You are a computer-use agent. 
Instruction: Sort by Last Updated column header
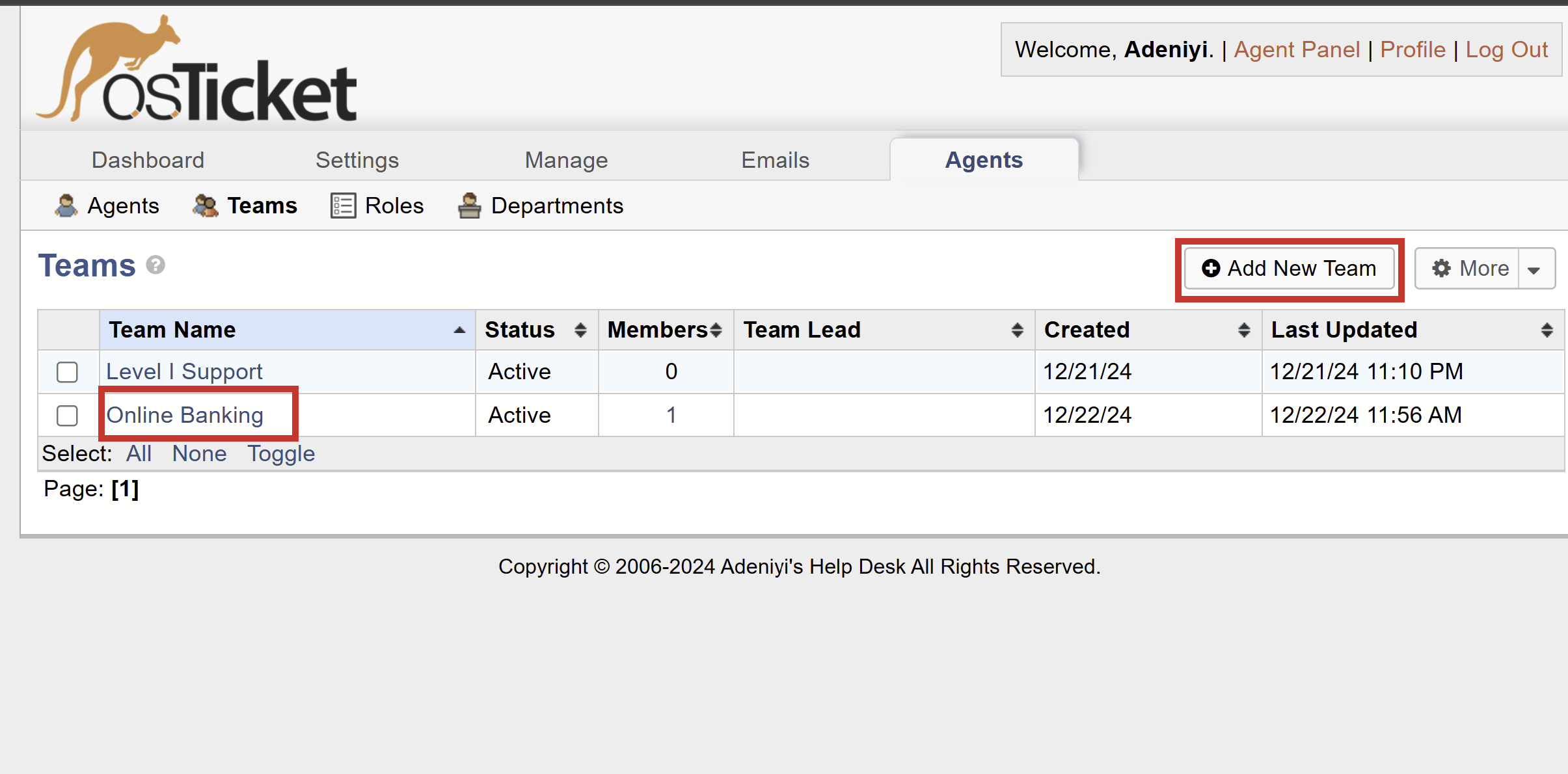(x=1344, y=330)
